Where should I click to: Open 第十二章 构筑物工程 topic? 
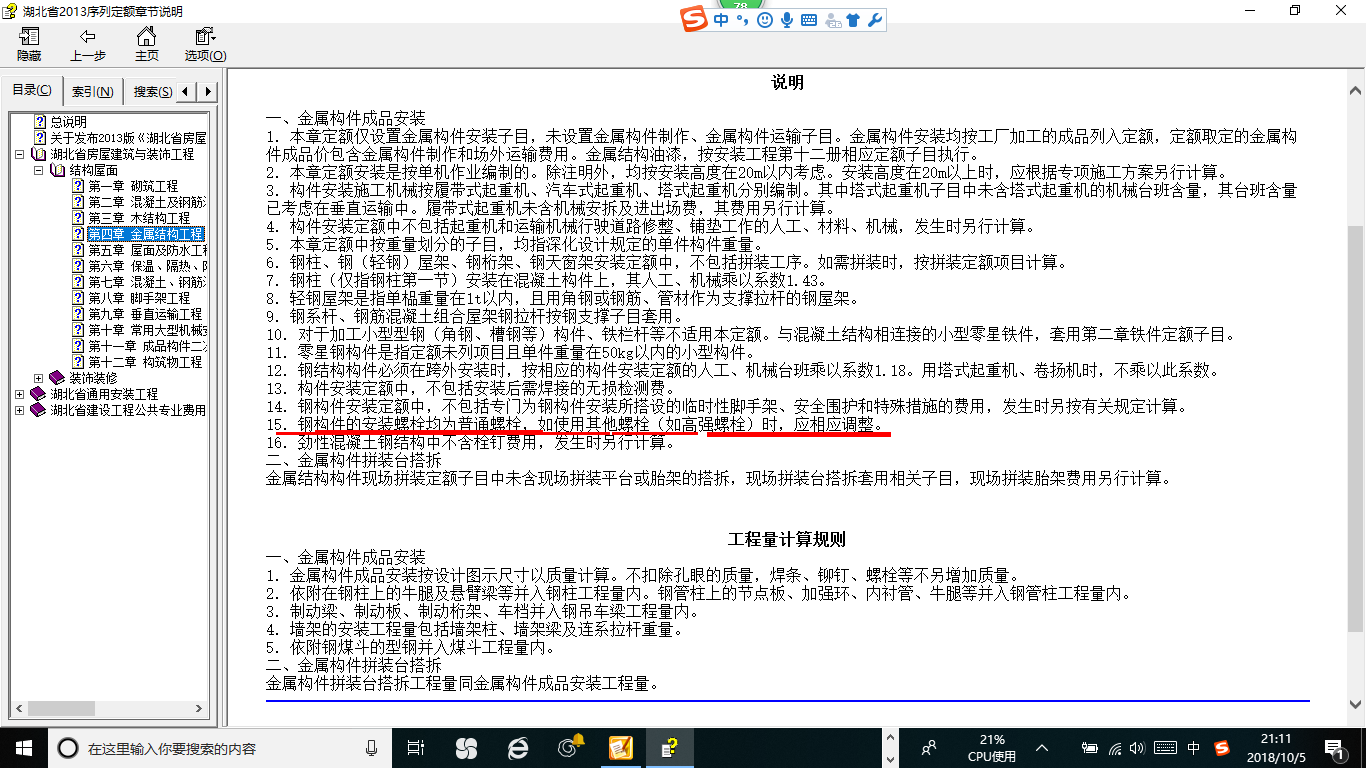coord(145,362)
